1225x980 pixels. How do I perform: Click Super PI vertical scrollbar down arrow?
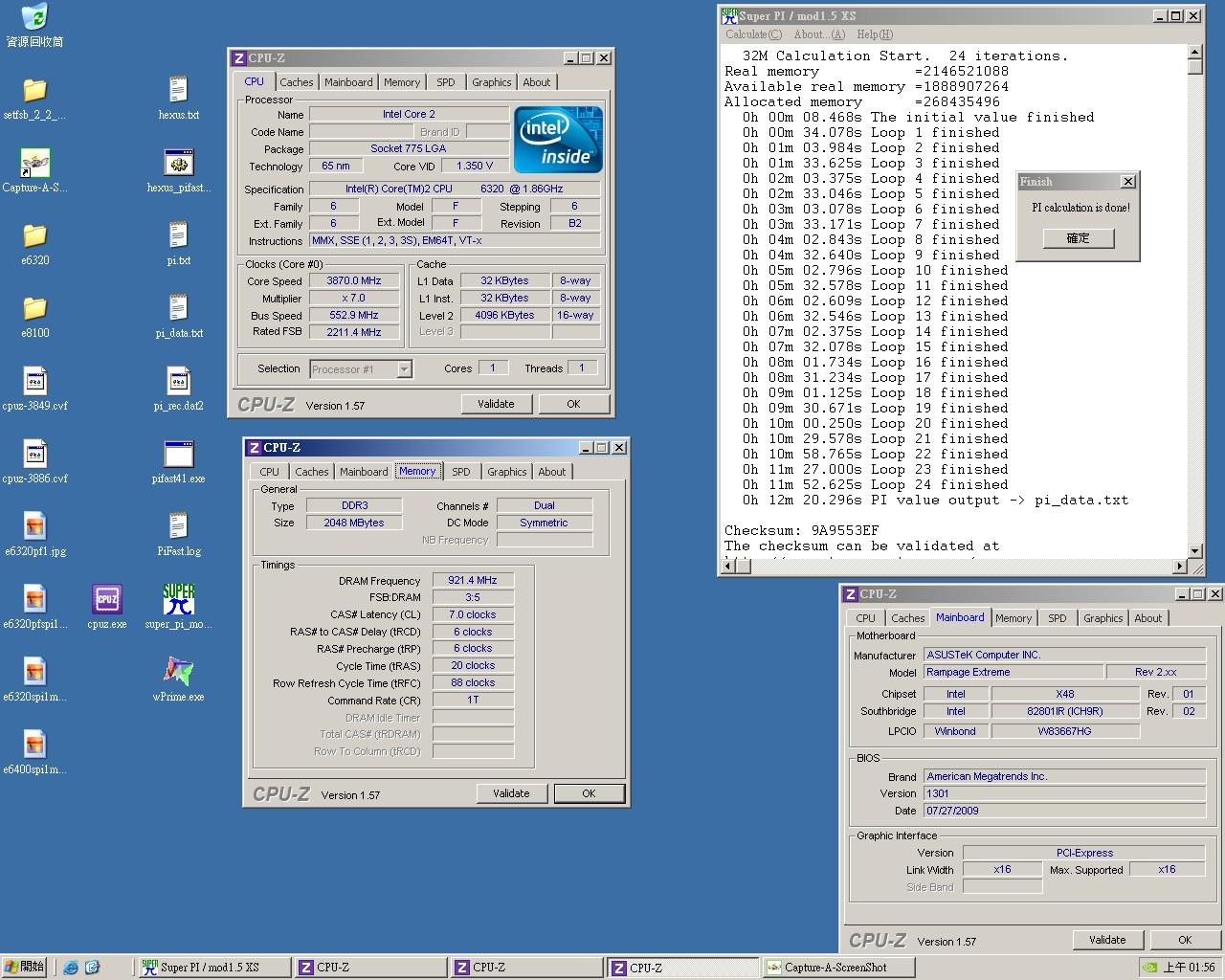pyautogui.click(x=1195, y=550)
